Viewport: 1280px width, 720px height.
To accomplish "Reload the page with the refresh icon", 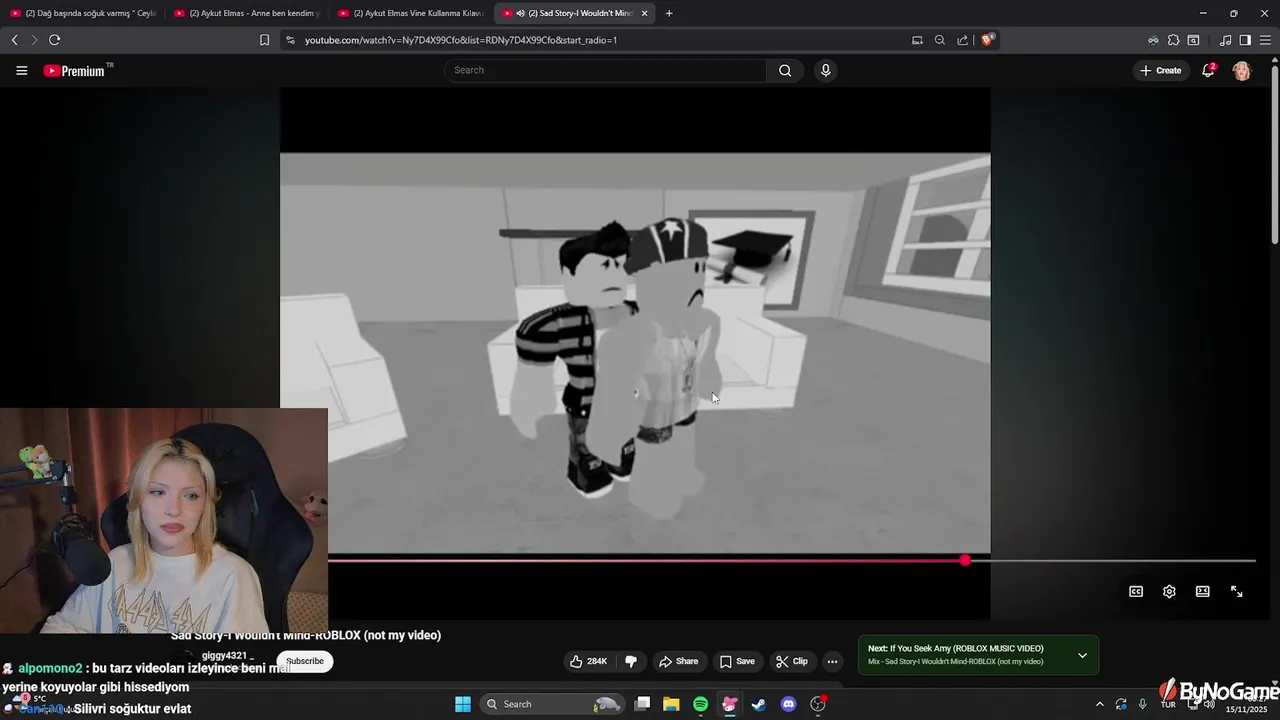I will [x=54, y=40].
